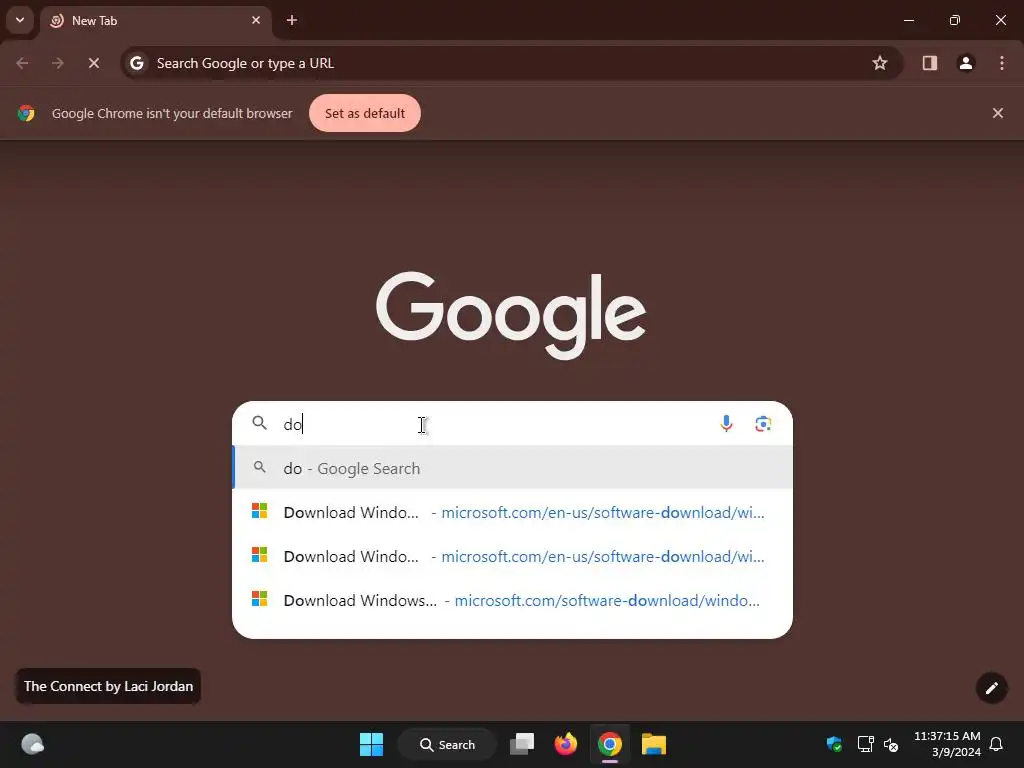Viewport: 1024px width, 768px height.
Task: Open the side panel
Action: (929, 63)
